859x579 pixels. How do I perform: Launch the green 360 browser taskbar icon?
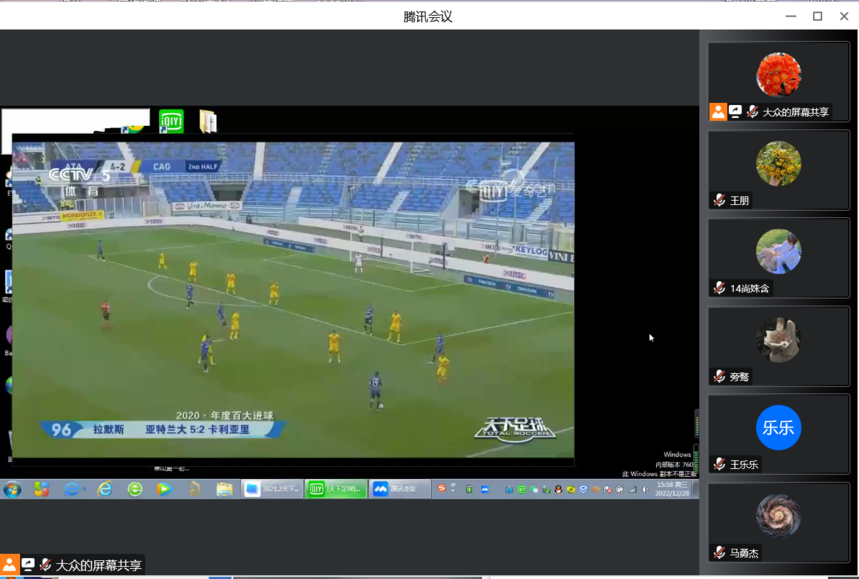[x=135, y=489]
